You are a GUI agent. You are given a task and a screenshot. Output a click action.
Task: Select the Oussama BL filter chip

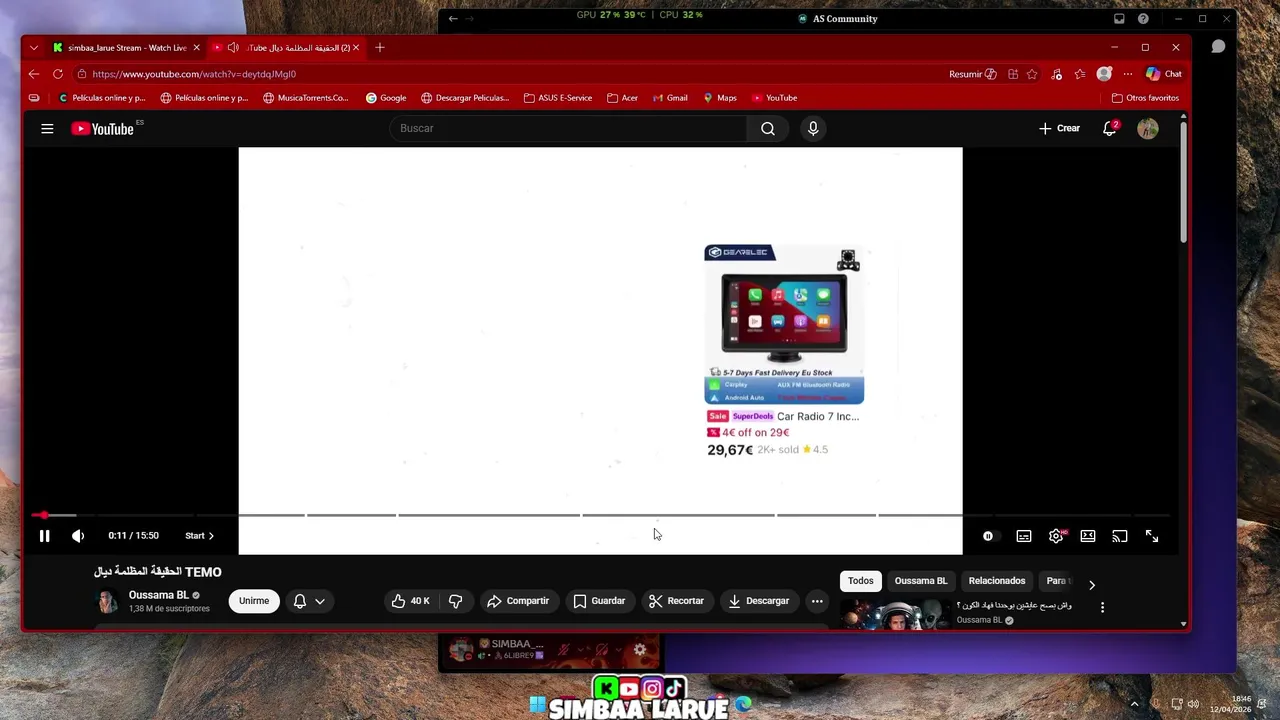(x=921, y=581)
